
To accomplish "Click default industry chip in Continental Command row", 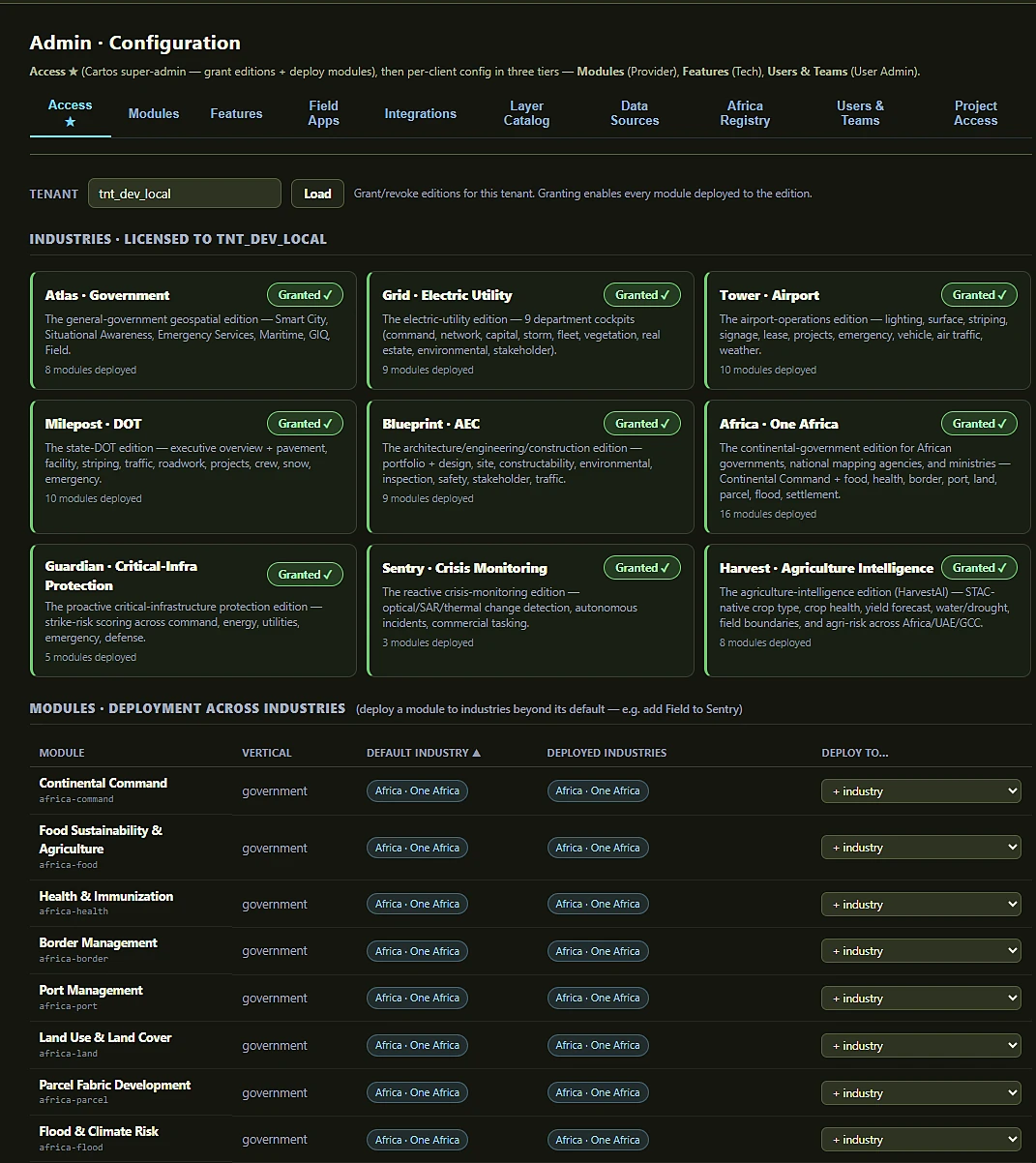I will [x=417, y=791].
